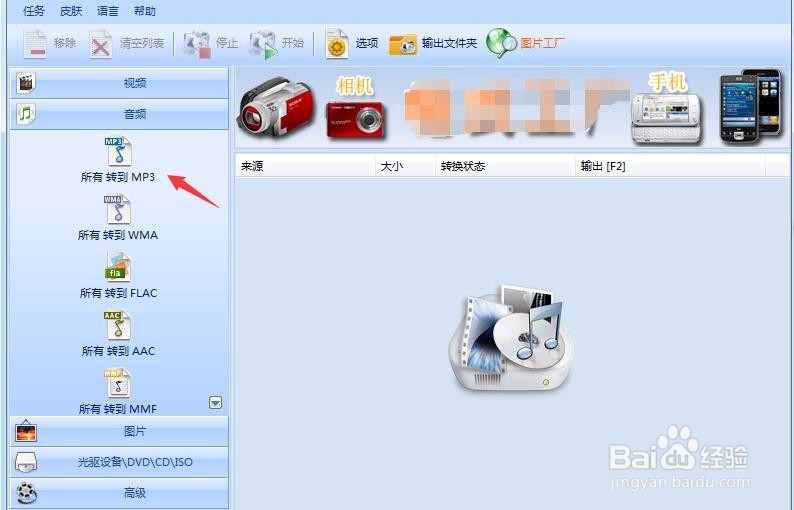Click the 所有 转到 FLAC label text
Image resolution: width=794 pixels, height=510 pixels.
pyautogui.click(x=118, y=293)
